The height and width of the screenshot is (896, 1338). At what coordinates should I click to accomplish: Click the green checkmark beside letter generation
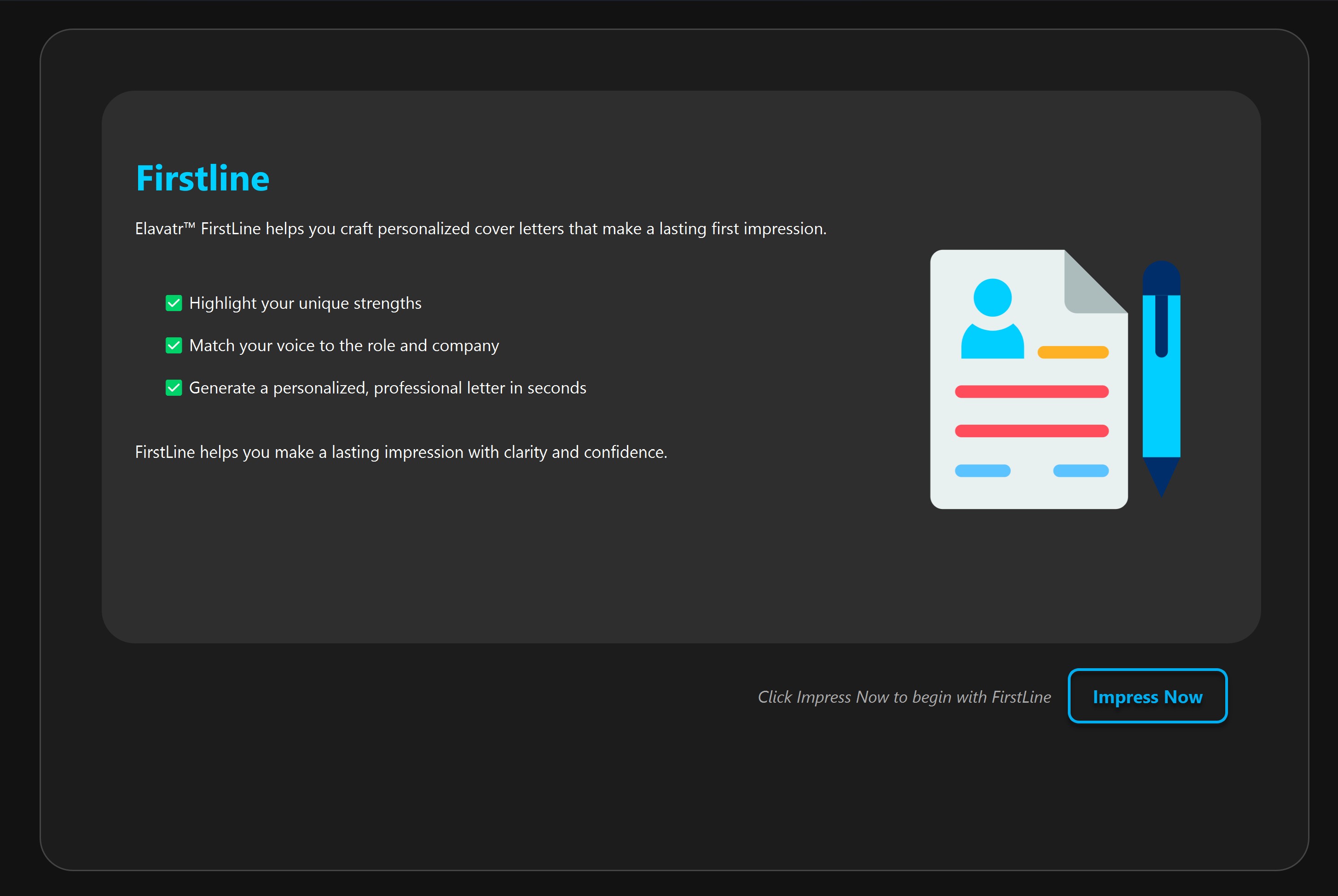tap(174, 387)
